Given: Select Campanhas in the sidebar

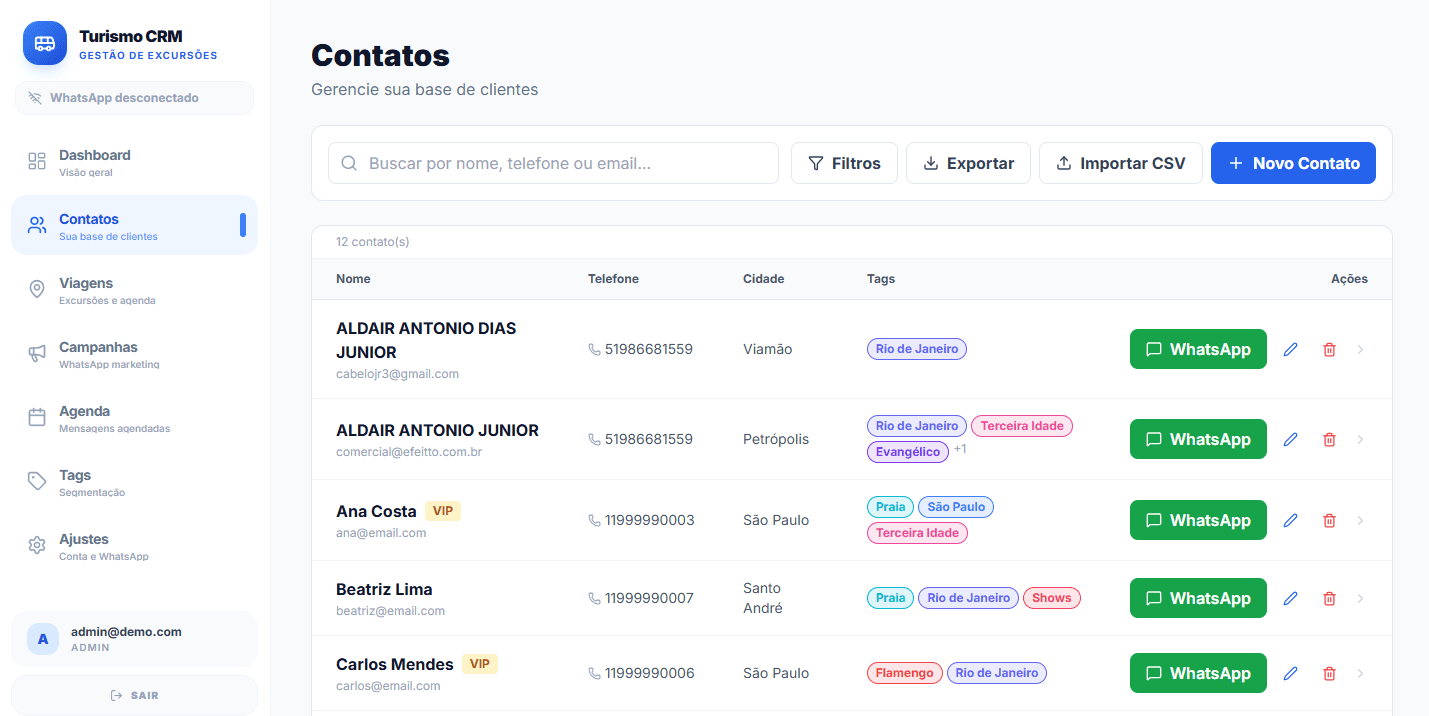Looking at the screenshot, I should [36, 351].
